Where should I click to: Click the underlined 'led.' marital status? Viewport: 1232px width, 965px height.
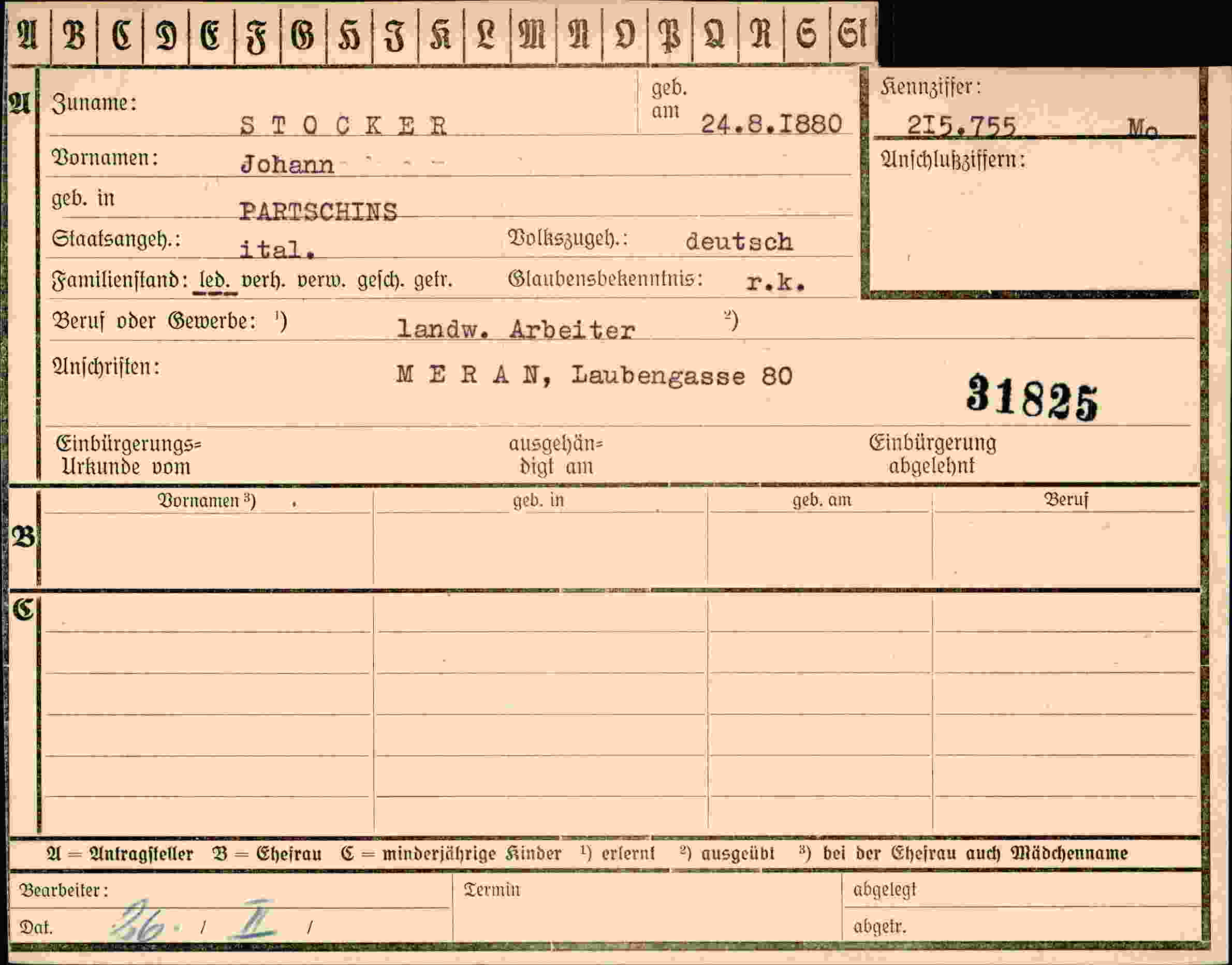click(x=214, y=281)
